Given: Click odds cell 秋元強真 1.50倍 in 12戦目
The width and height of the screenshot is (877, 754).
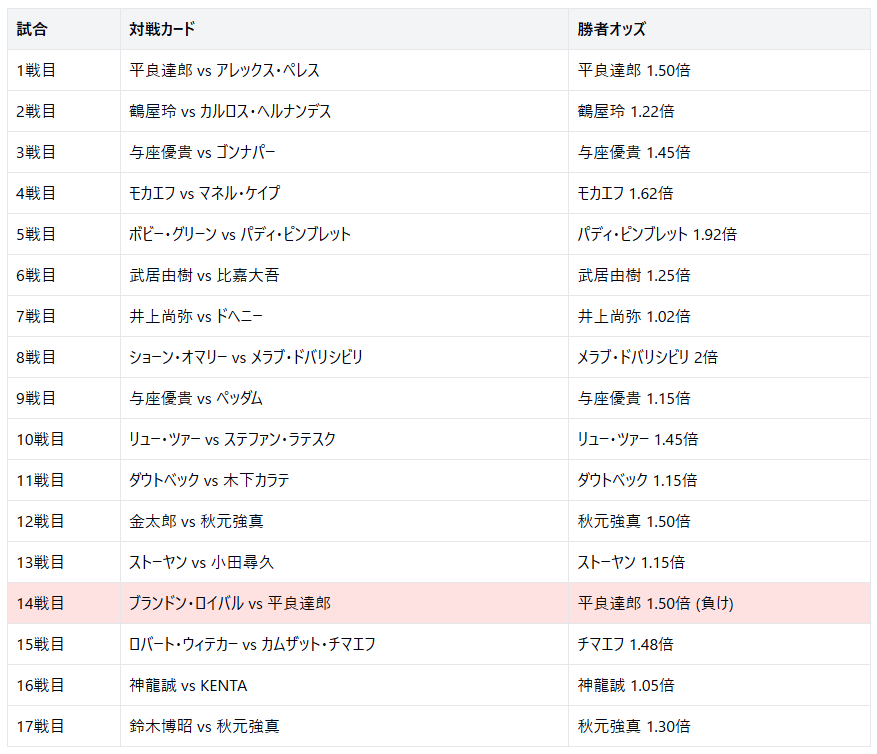Looking at the screenshot, I should 633,521.
